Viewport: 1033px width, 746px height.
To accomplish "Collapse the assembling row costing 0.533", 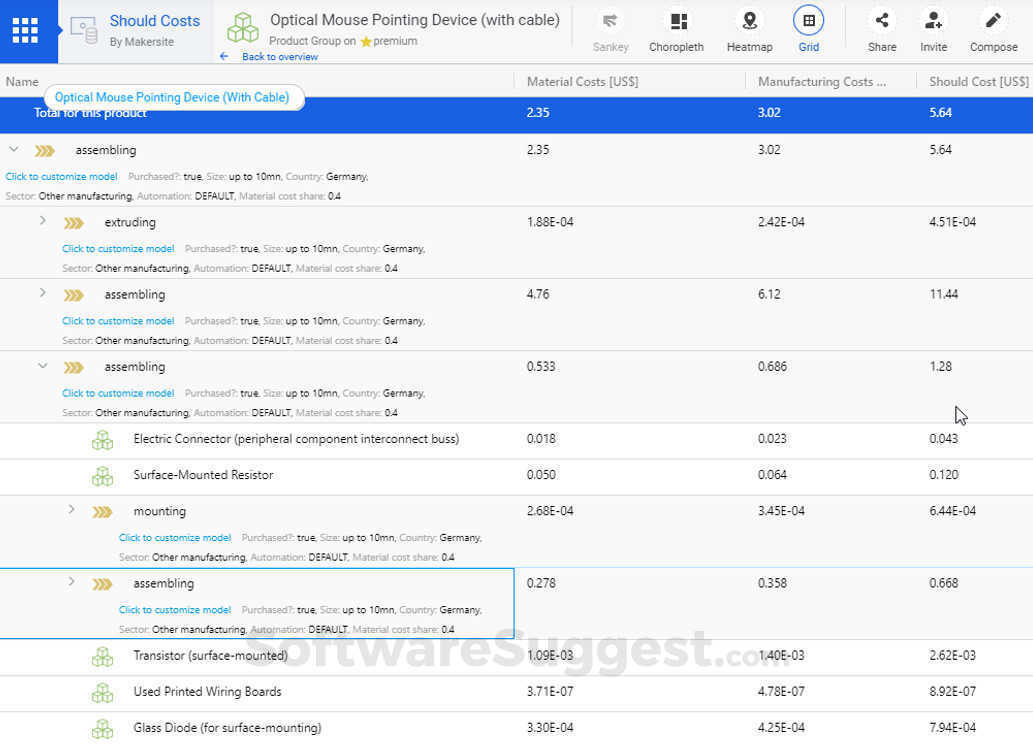I will pyautogui.click(x=42, y=366).
